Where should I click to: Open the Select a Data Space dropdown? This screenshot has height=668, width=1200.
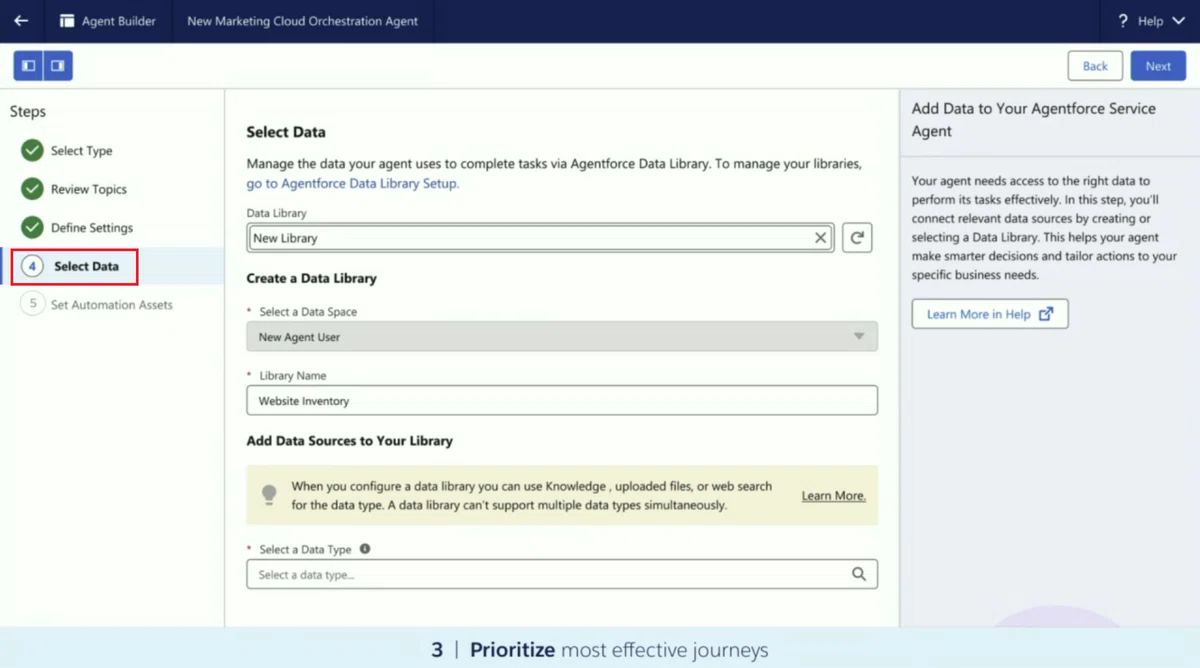pyautogui.click(x=562, y=337)
